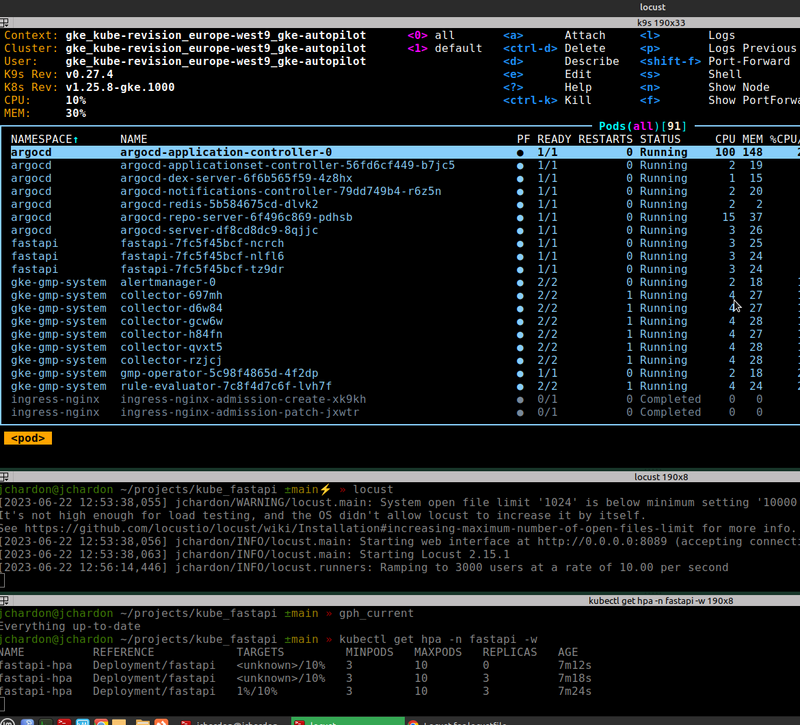800x725 pixels.
Task: Click the 'Ramping to 3000 users' log line
Action: pyautogui.click(x=364, y=567)
